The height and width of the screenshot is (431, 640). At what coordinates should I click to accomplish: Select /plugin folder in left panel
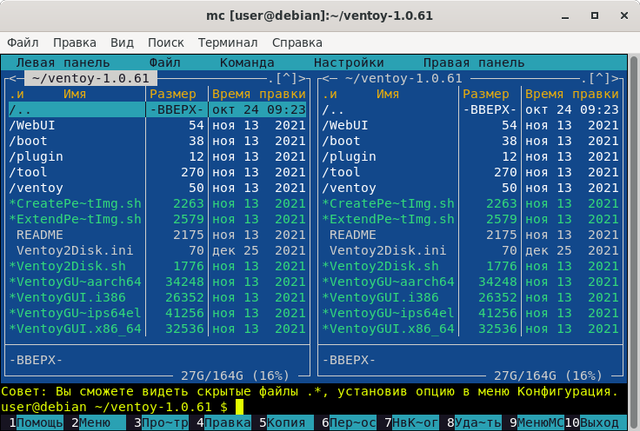157,157
